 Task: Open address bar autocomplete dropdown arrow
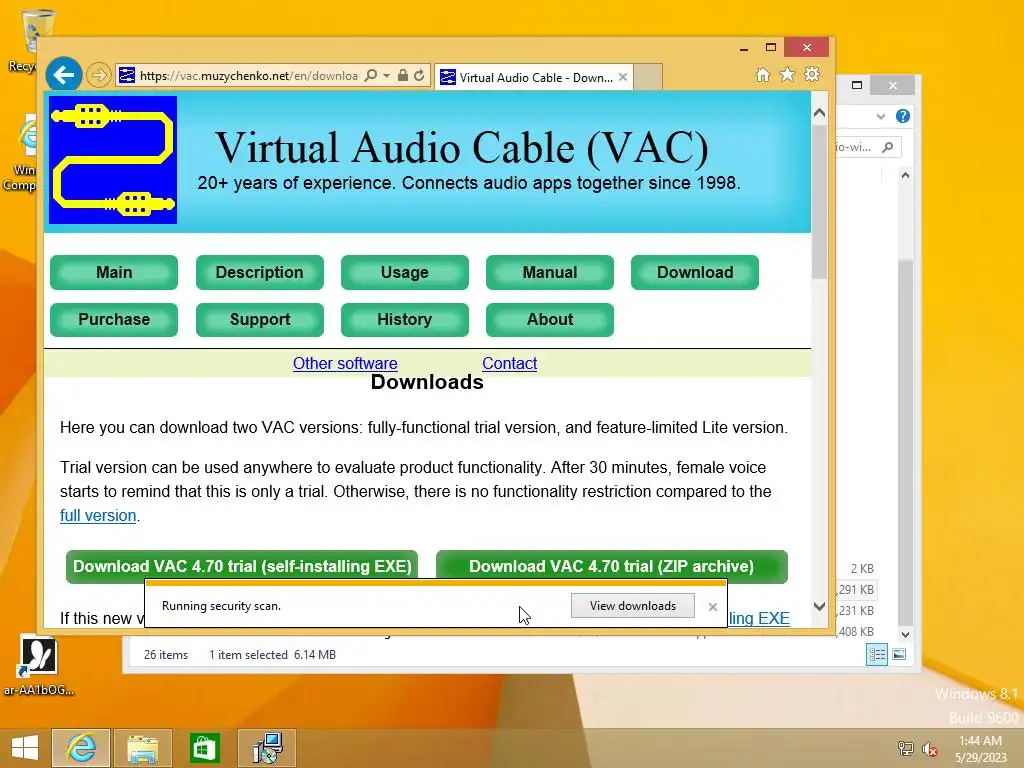pos(386,76)
